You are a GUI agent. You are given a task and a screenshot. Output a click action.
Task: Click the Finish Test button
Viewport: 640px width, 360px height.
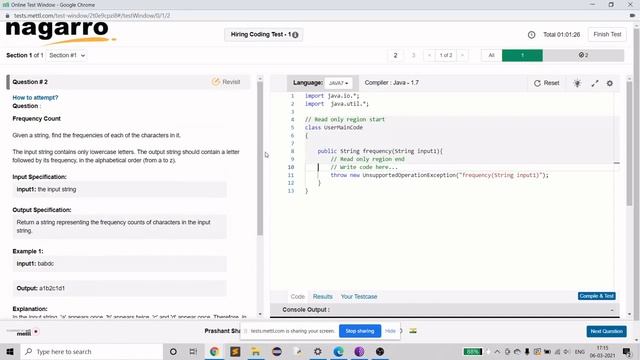point(607,34)
